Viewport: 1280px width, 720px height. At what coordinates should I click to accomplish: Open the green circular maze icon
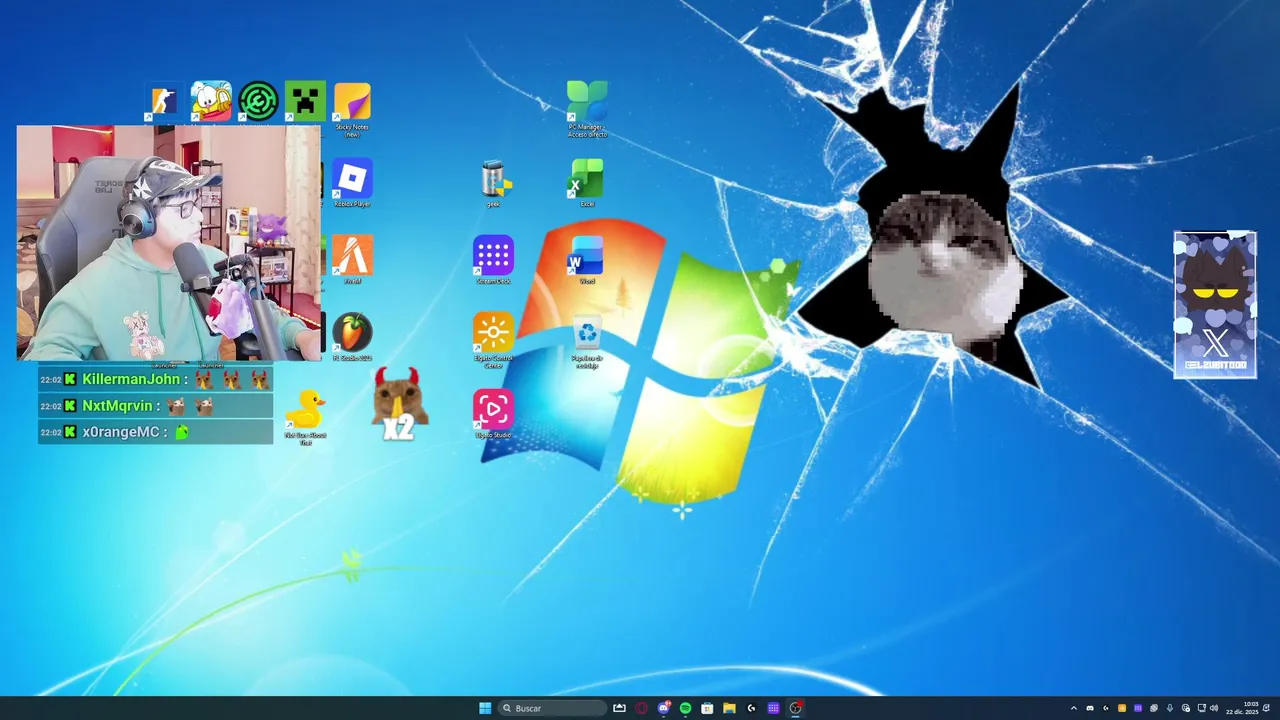point(258,101)
